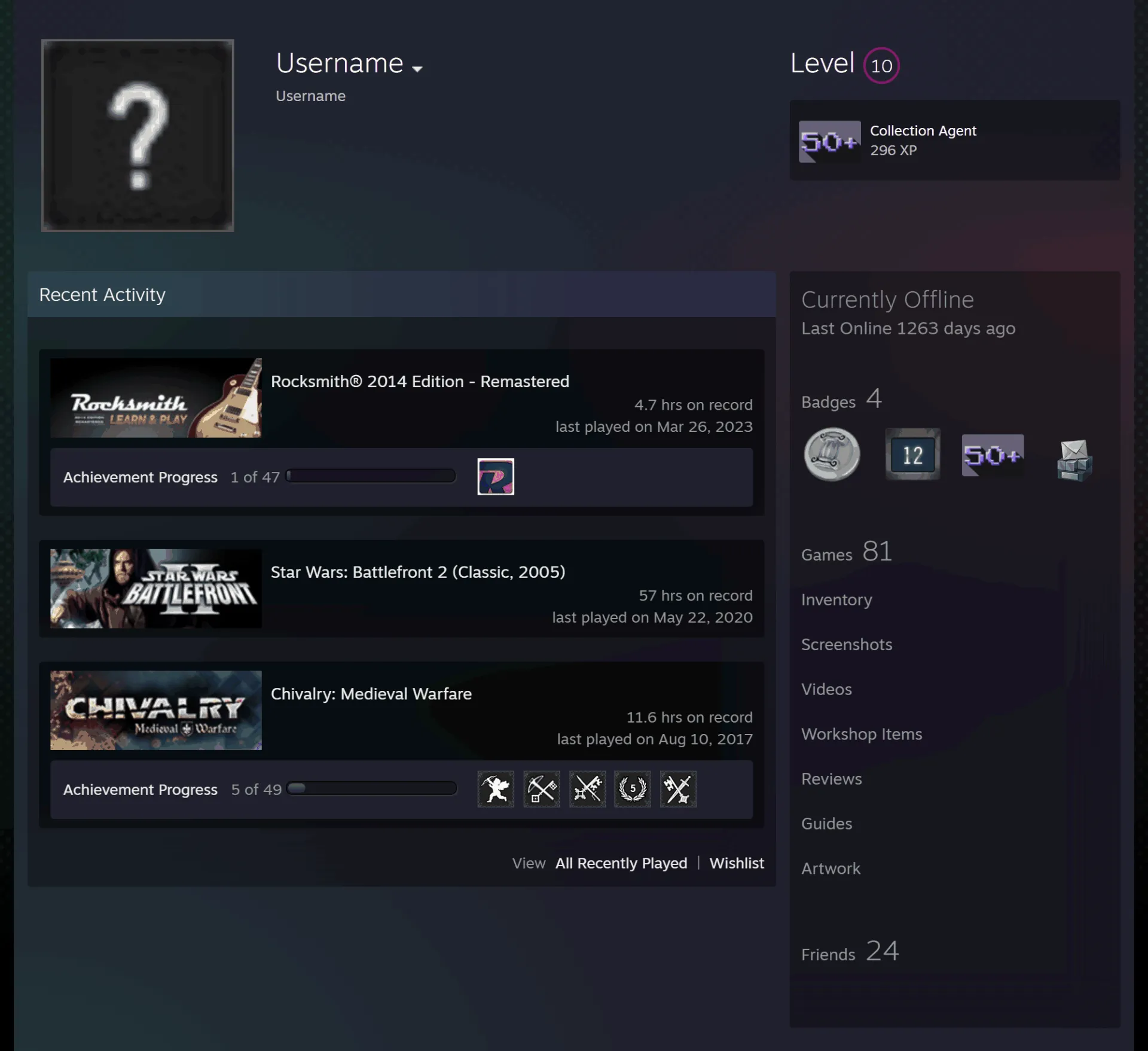Click '57 hrs on record' text
The width and height of the screenshot is (1148, 1051).
point(695,596)
